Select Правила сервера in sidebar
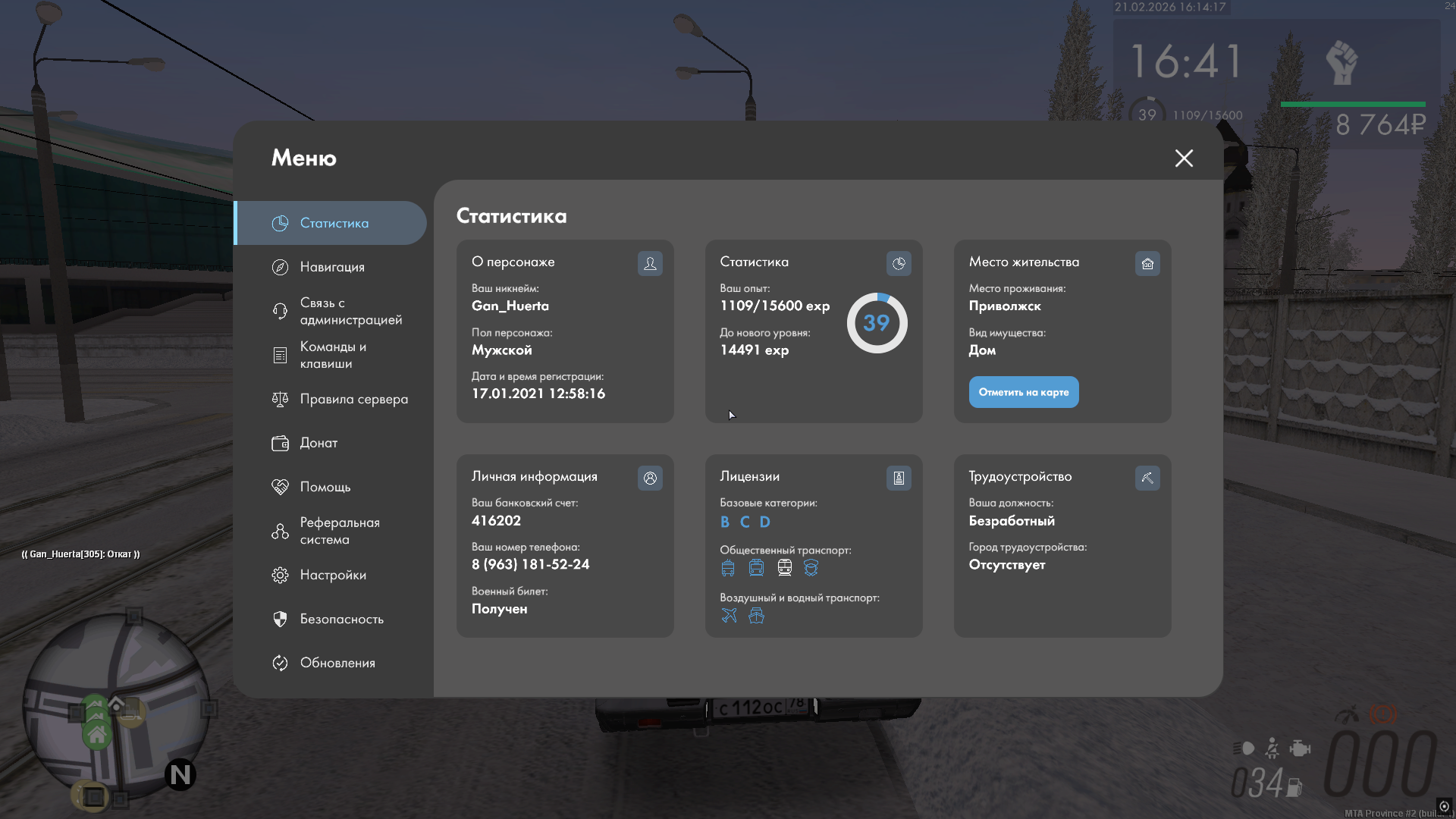This screenshot has width=1456, height=819. tap(353, 399)
